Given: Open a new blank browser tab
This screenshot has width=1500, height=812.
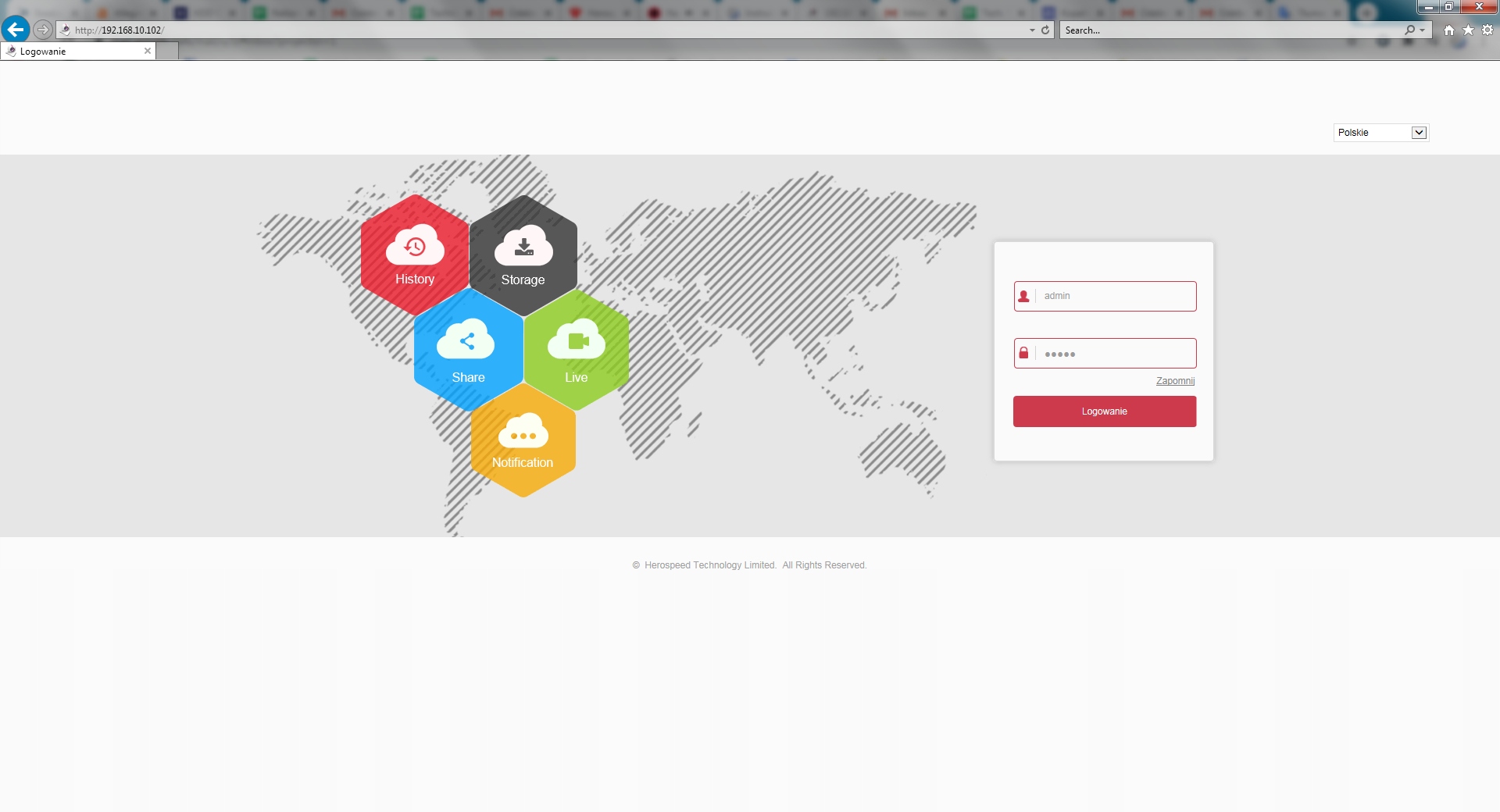Looking at the screenshot, I should [x=167, y=52].
